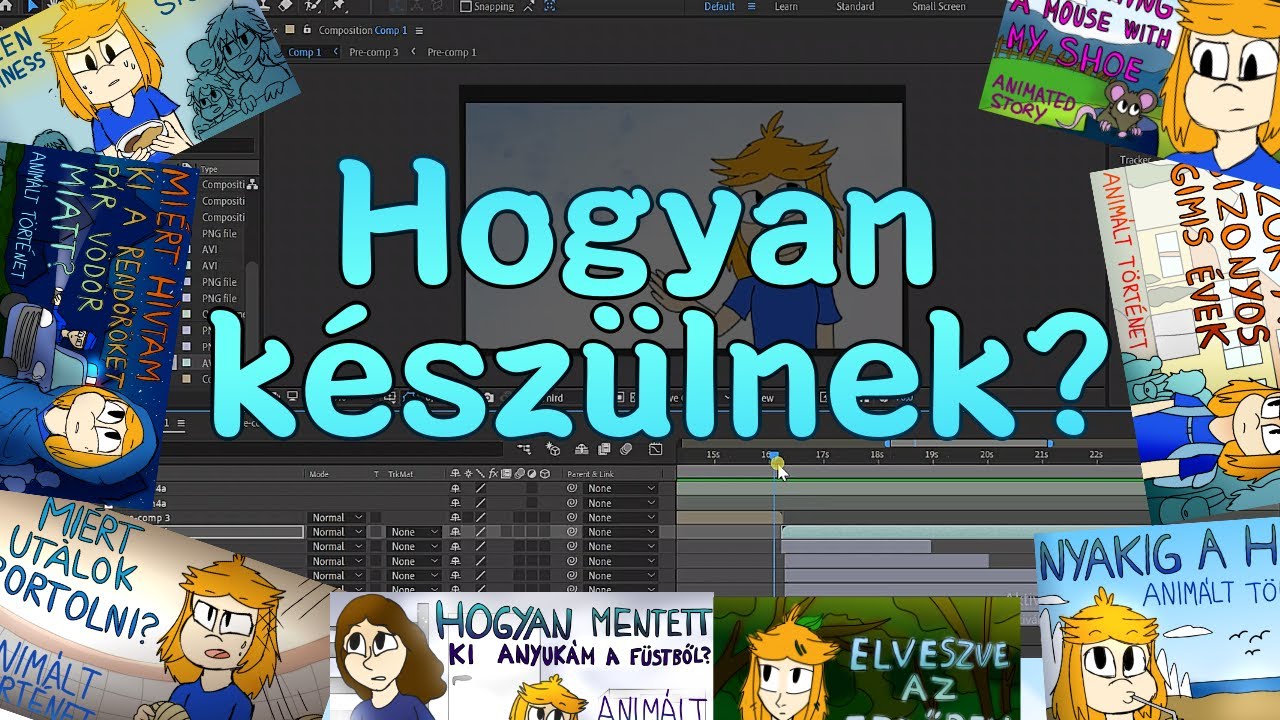Click the parent pick whip of Pre-comp 3 layer
Viewport: 1280px width, 720px height.
(x=572, y=518)
